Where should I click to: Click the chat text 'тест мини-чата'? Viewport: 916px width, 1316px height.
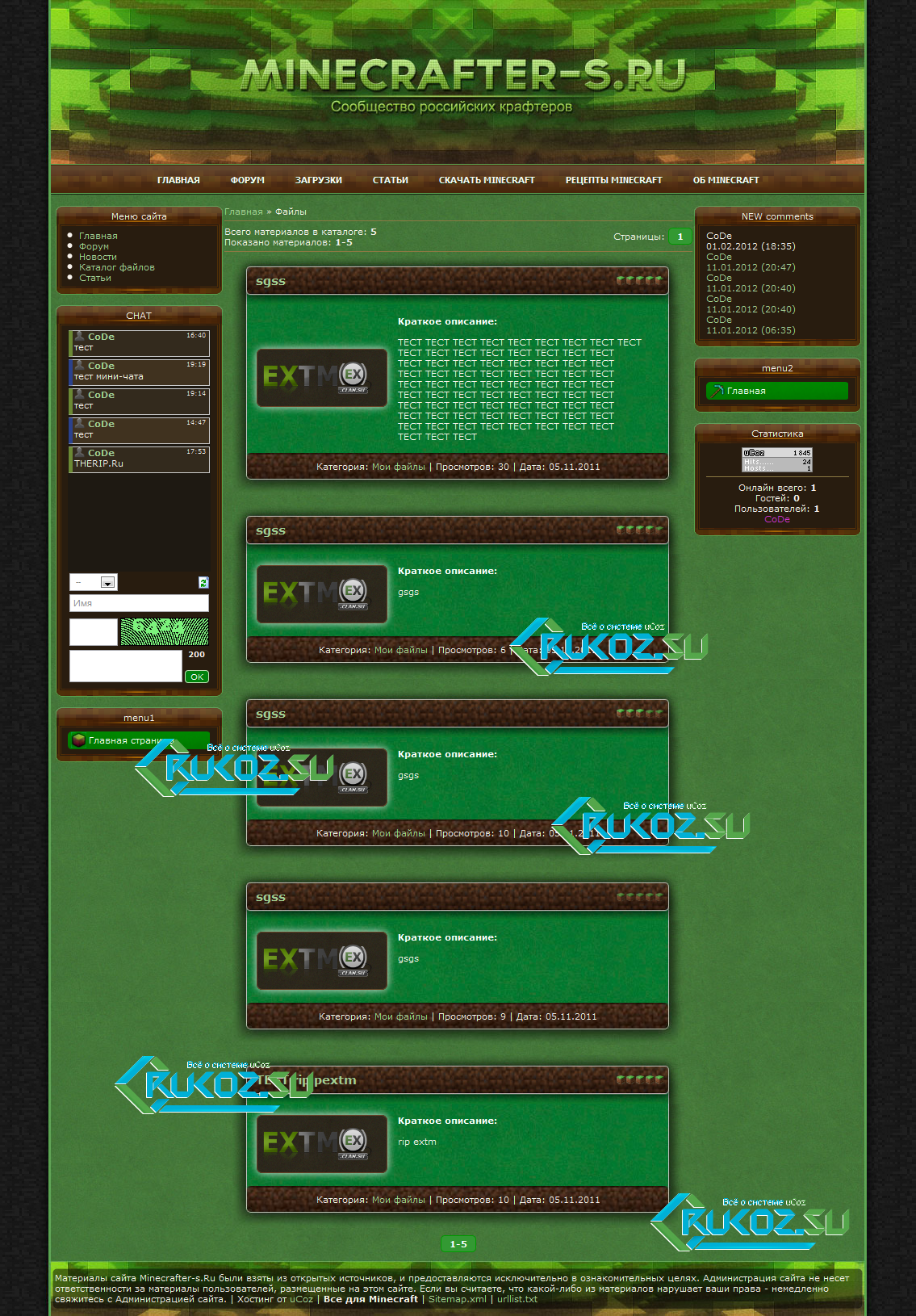click(x=109, y=376)
